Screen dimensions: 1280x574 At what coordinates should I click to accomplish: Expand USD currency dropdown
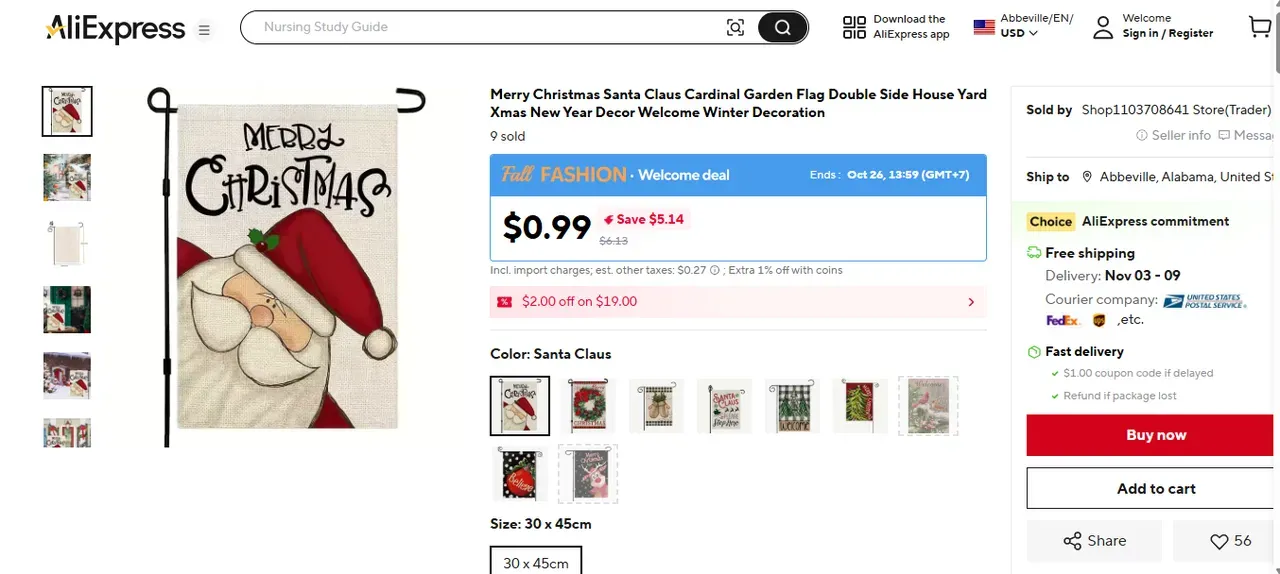tap(1019, 33)
